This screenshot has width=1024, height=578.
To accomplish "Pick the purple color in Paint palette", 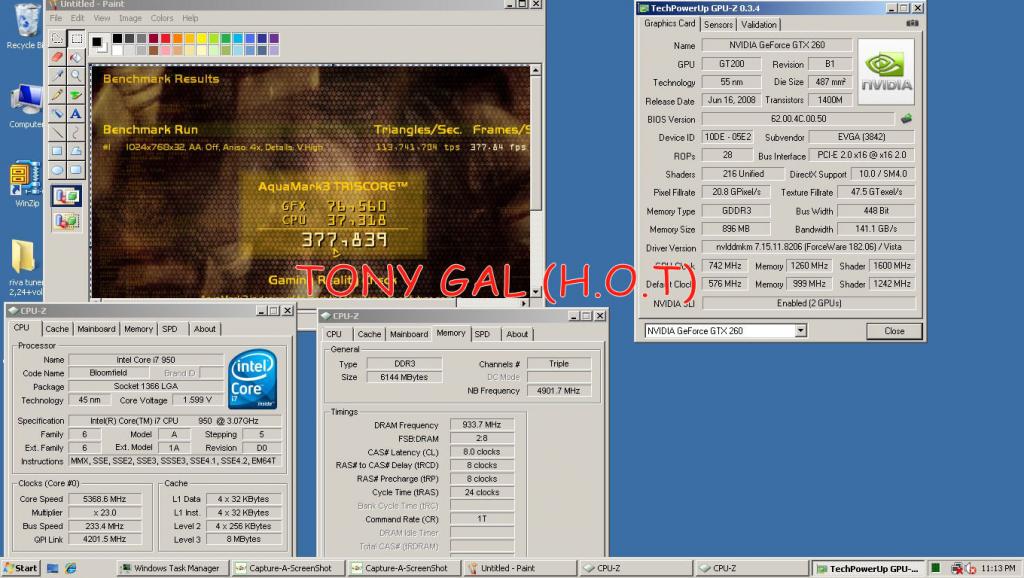I will click(274, 39).
